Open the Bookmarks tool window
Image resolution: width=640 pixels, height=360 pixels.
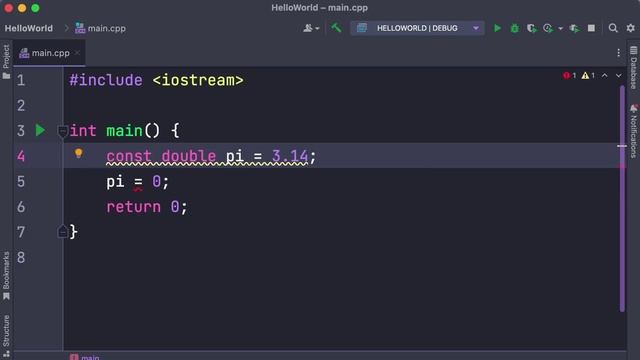click(x=6, y=276)
